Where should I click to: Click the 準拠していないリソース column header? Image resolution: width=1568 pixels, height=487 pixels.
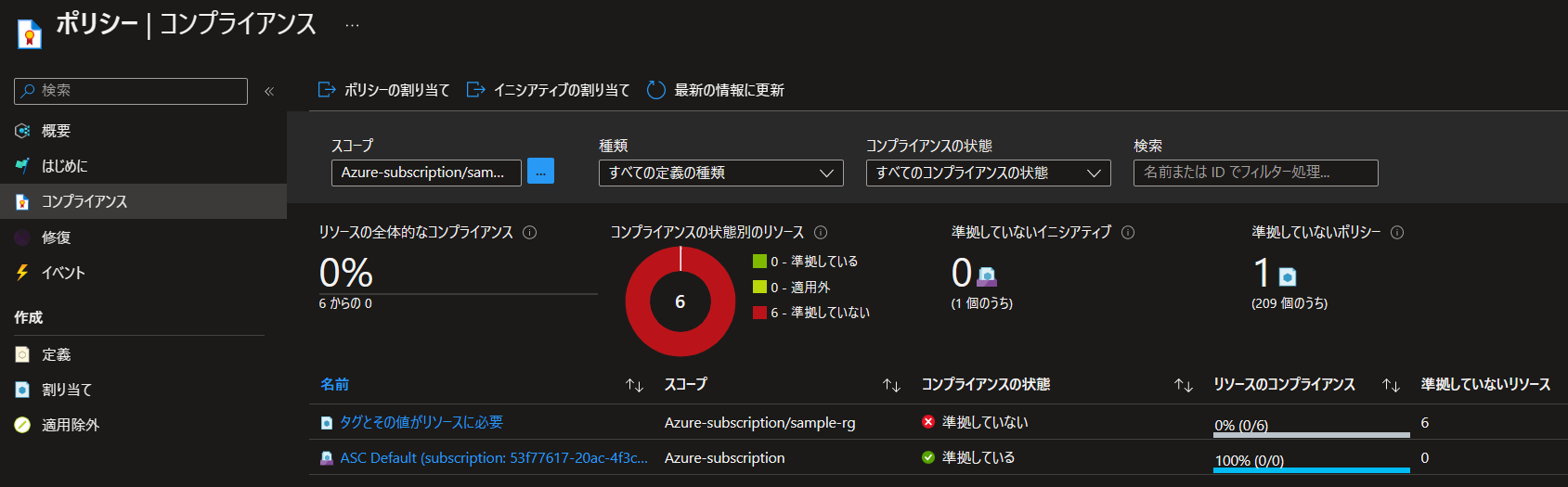[1485, 384]
